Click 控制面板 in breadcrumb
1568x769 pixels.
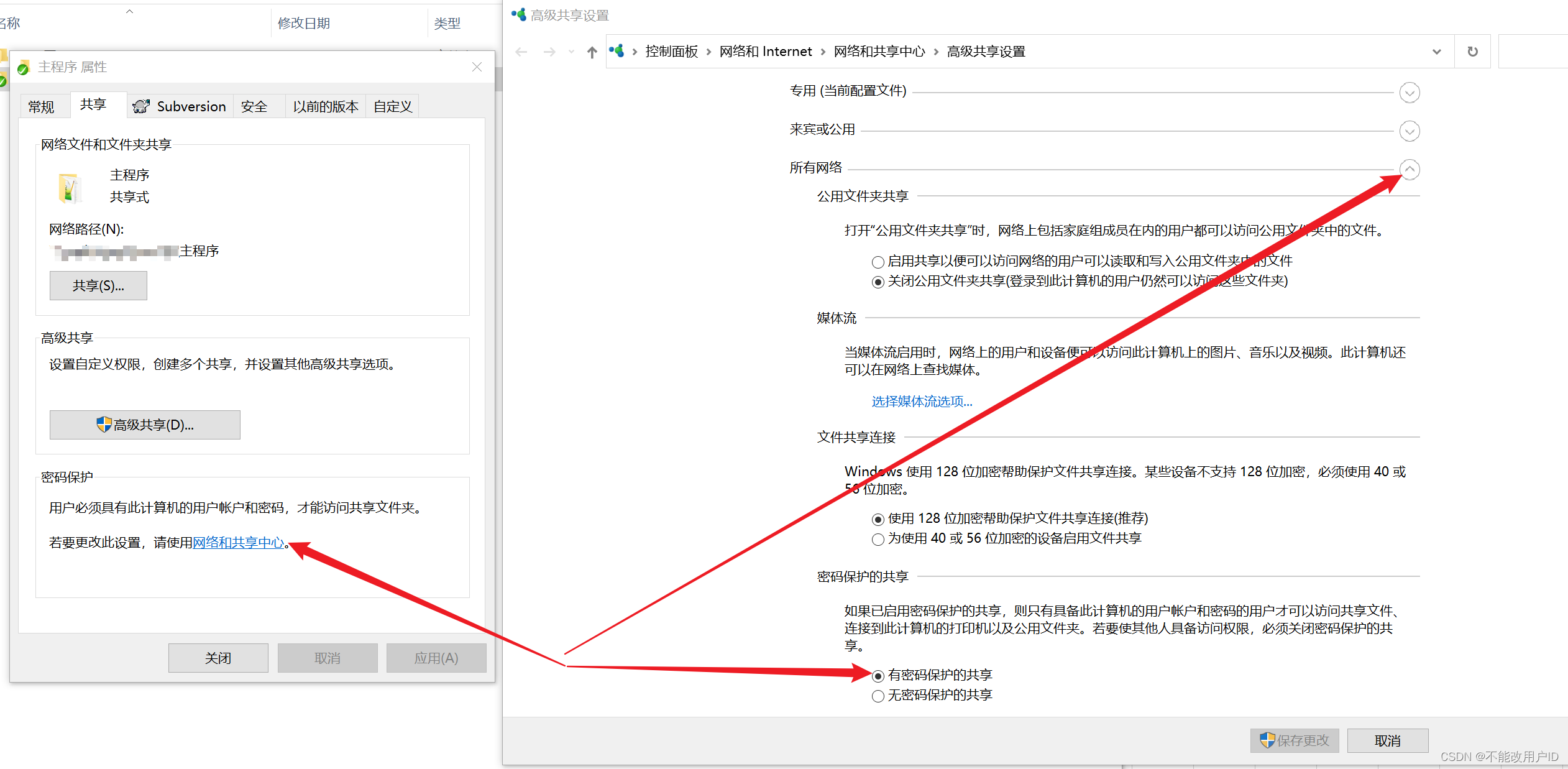point(672,52)
